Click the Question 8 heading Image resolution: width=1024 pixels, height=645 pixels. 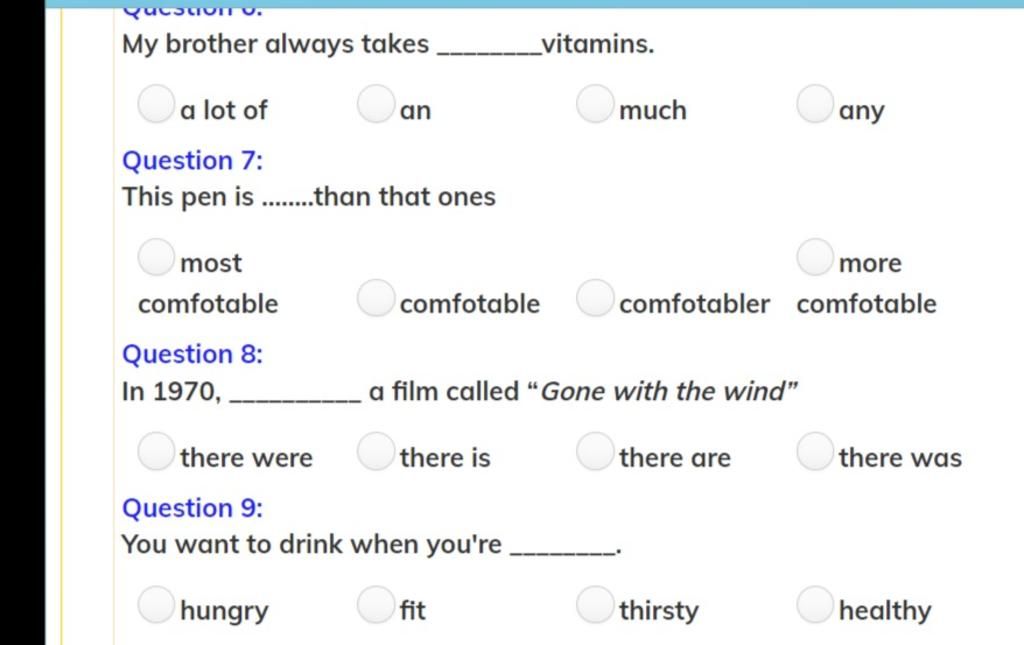coord(193,354)
